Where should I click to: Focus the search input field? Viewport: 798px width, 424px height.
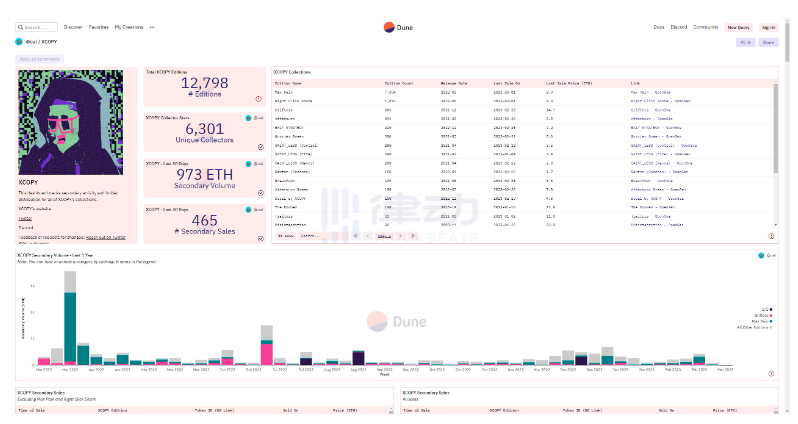pyautogui.click(x=37, y=27)
